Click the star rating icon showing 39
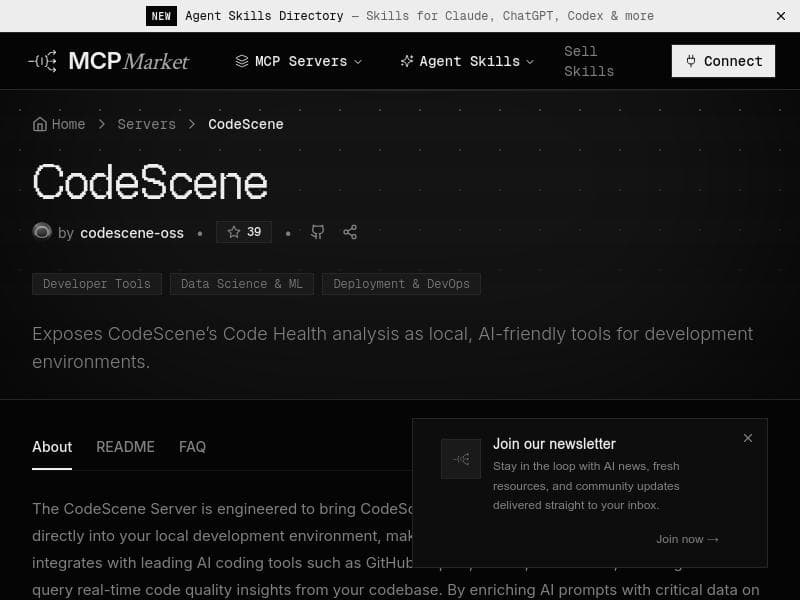Viewport: 800px width, 600px height. click(244, 231)
